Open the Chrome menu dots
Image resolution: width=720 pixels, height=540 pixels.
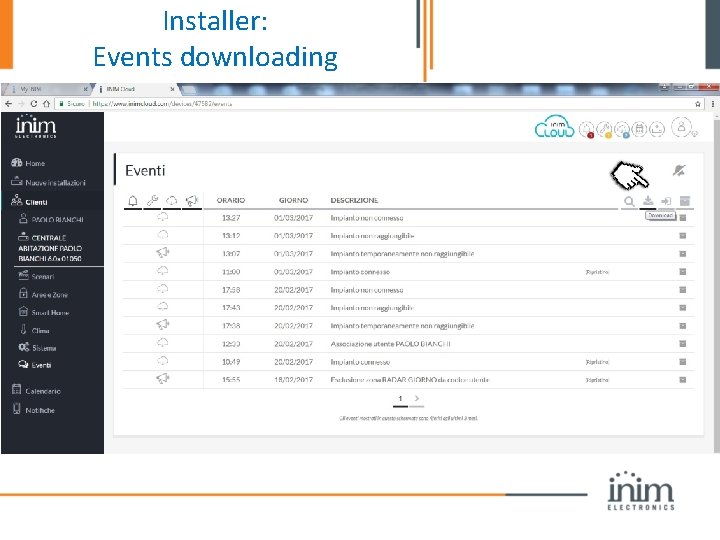point(713,104)
